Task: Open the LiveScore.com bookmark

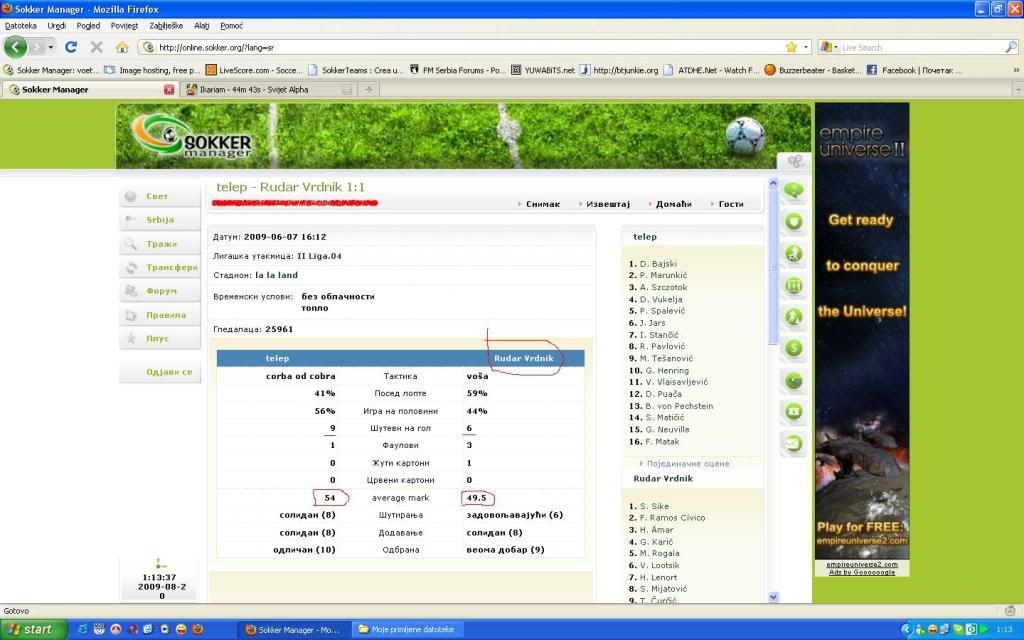Action: (x=254, y=70)
